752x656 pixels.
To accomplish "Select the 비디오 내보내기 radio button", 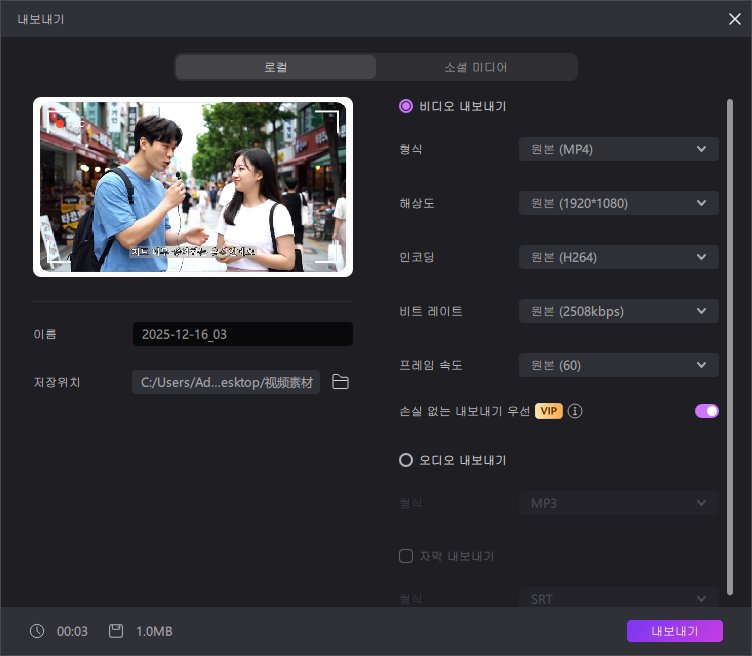I will (x=406, y=106).
